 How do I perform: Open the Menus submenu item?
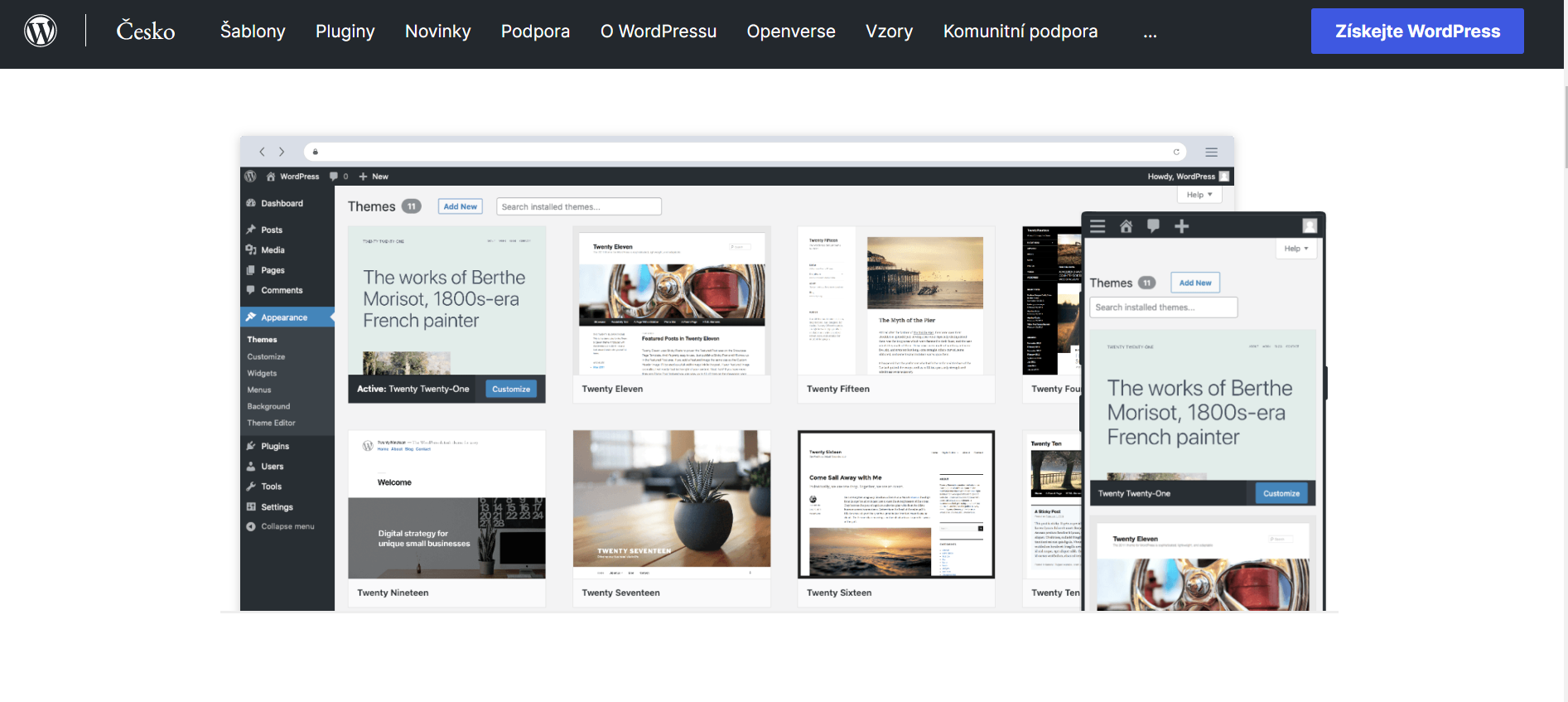[259, 390]
